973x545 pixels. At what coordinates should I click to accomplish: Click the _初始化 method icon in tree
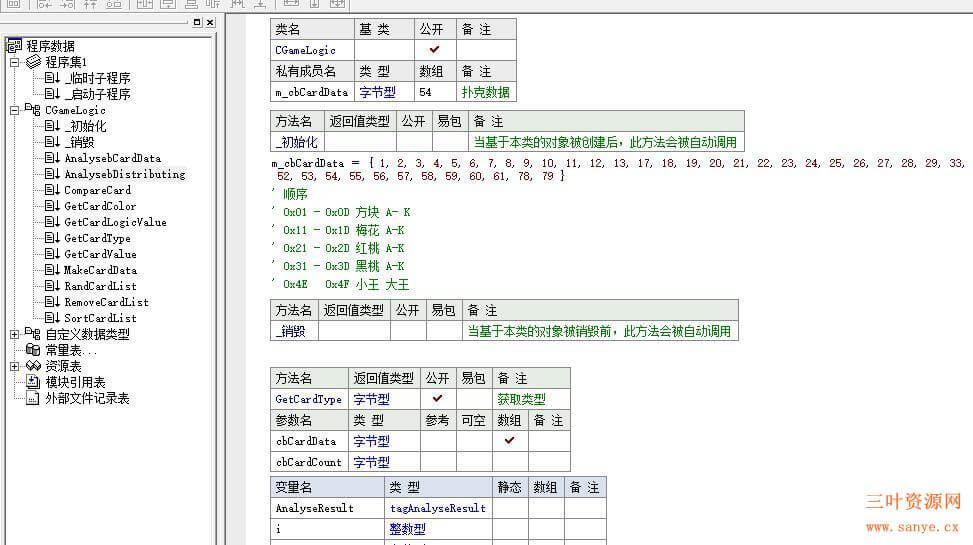pyautogui.click(x=52, y=126)
